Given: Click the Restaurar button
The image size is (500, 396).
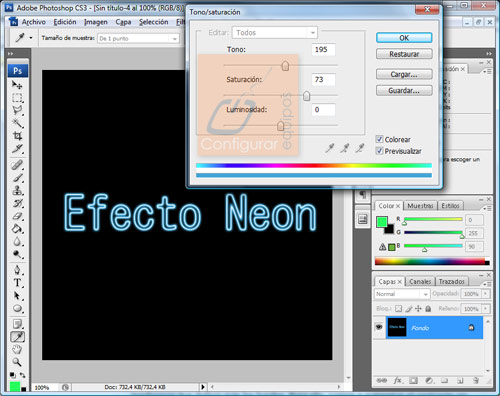Looking at the screenshot, I should coord(404,54).
